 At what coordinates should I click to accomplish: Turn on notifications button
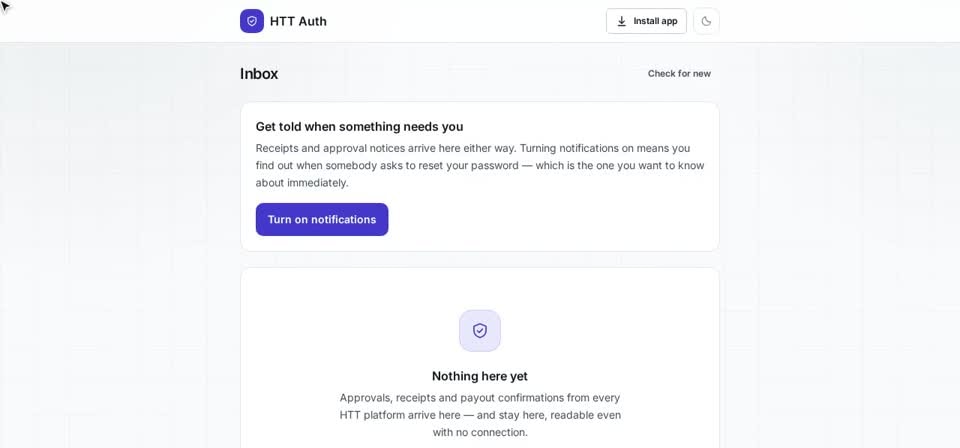point(322,219)
